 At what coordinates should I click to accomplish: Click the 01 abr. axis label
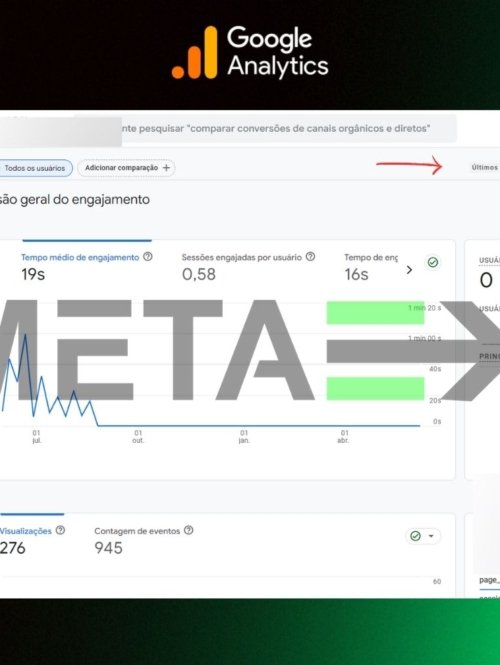pyautogui.click(x=344, y=437)
